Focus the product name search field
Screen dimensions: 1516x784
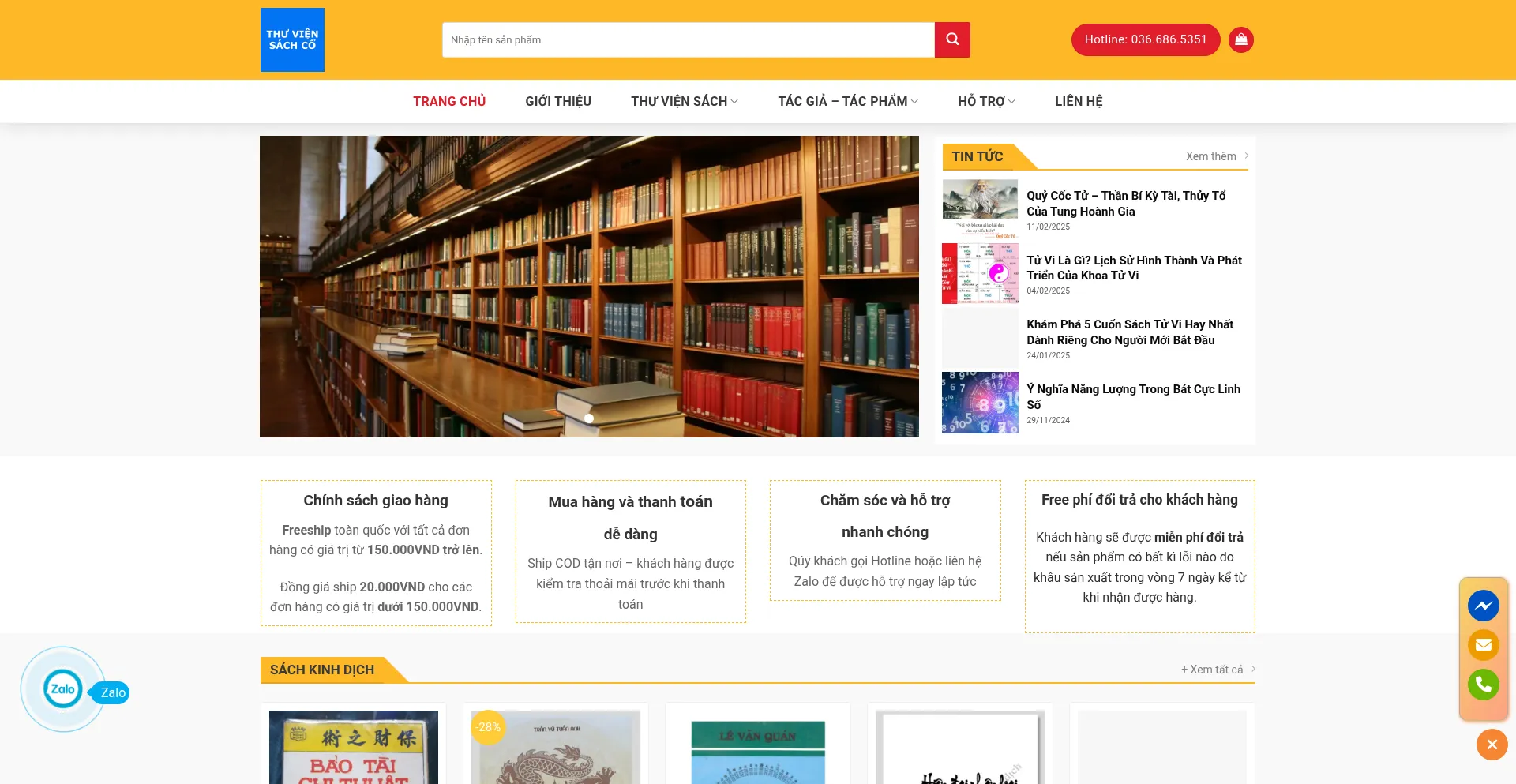click(689, 39)
